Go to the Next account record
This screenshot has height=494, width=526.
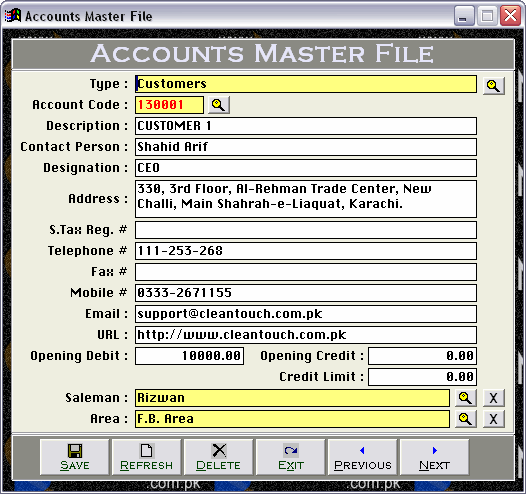[434, 457]
